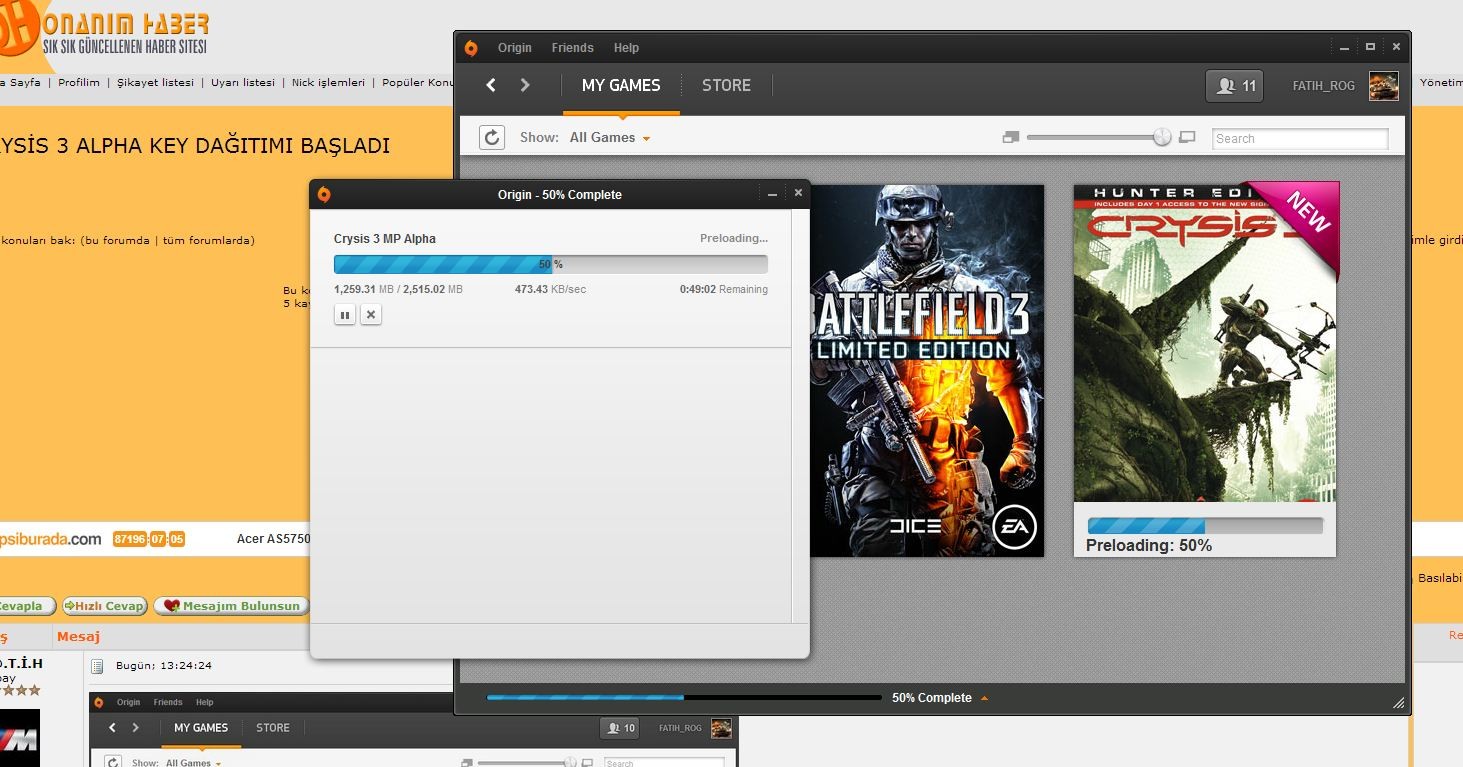Open the Uyarı listesi link

(243, 83)
